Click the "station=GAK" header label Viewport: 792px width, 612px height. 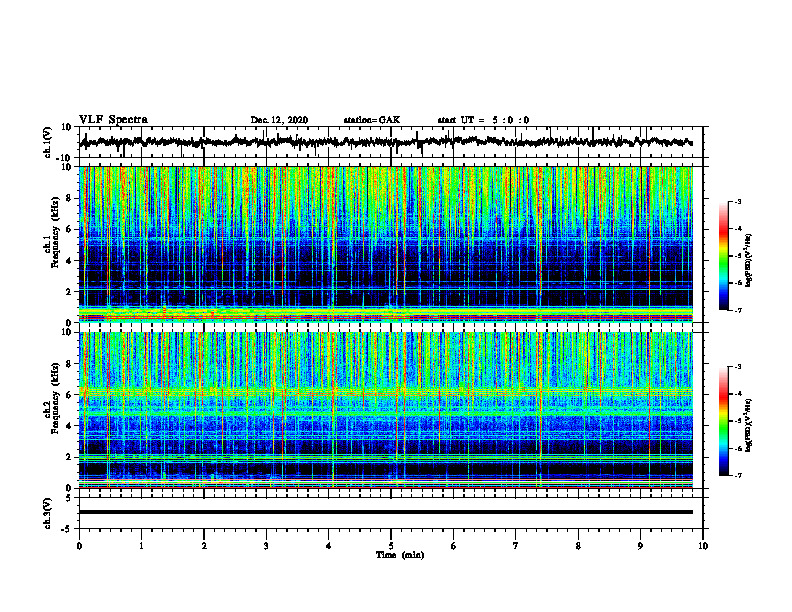pyautogui.click(x=372, y=120)
